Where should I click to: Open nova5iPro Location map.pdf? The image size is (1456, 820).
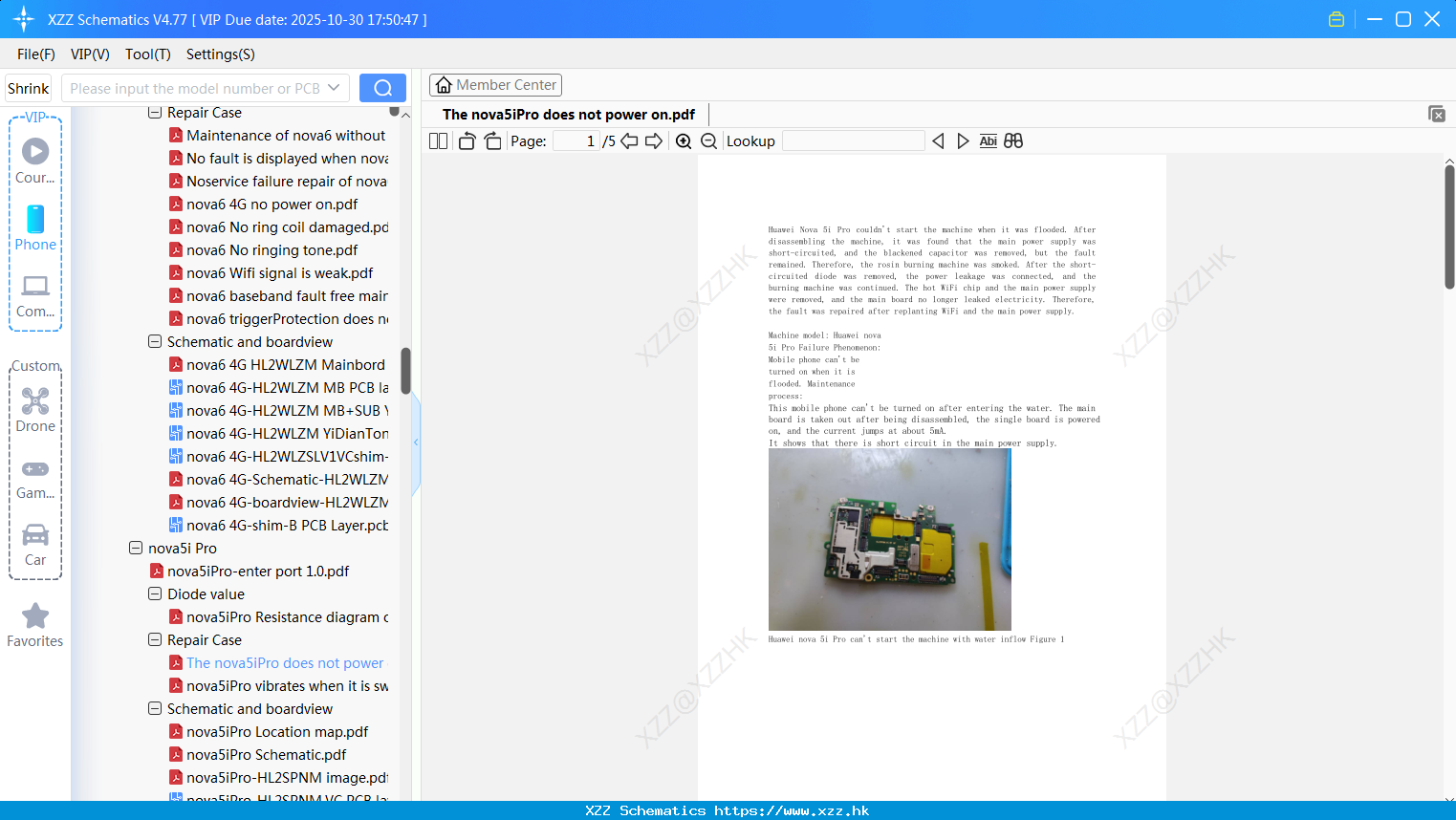coord(269,732)
